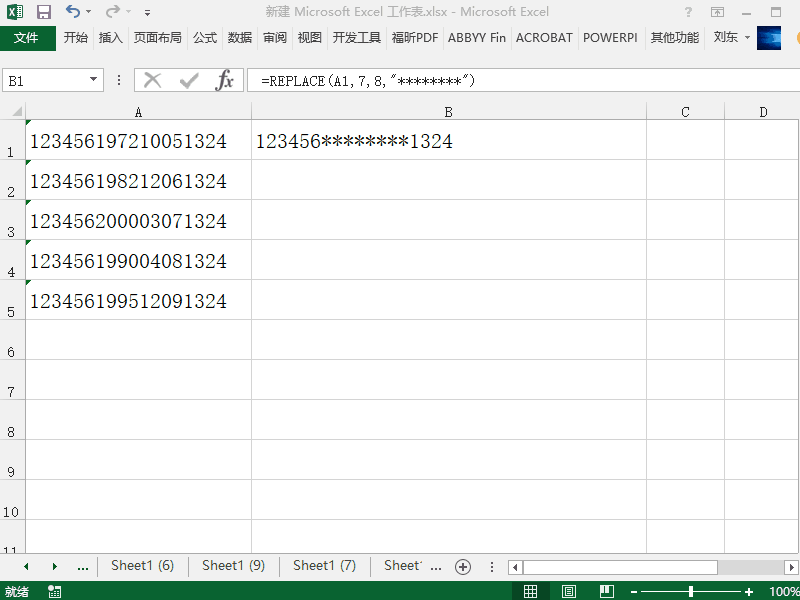This screenshot has height=600, width=800.
Task: Select cell B1 with masked ID result
Action: 448,140
